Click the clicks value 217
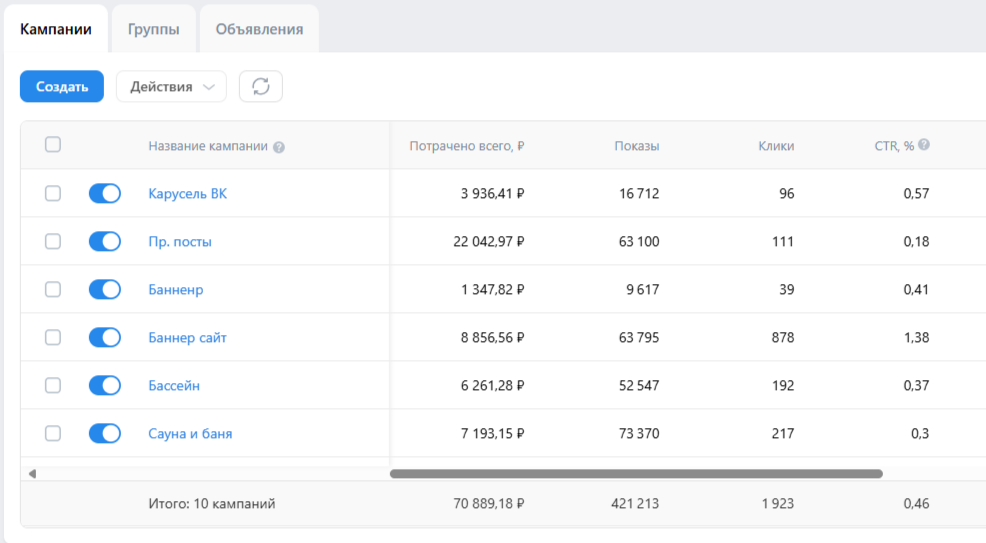The height and width of the screenshot is (543, 986). (783, 433)
